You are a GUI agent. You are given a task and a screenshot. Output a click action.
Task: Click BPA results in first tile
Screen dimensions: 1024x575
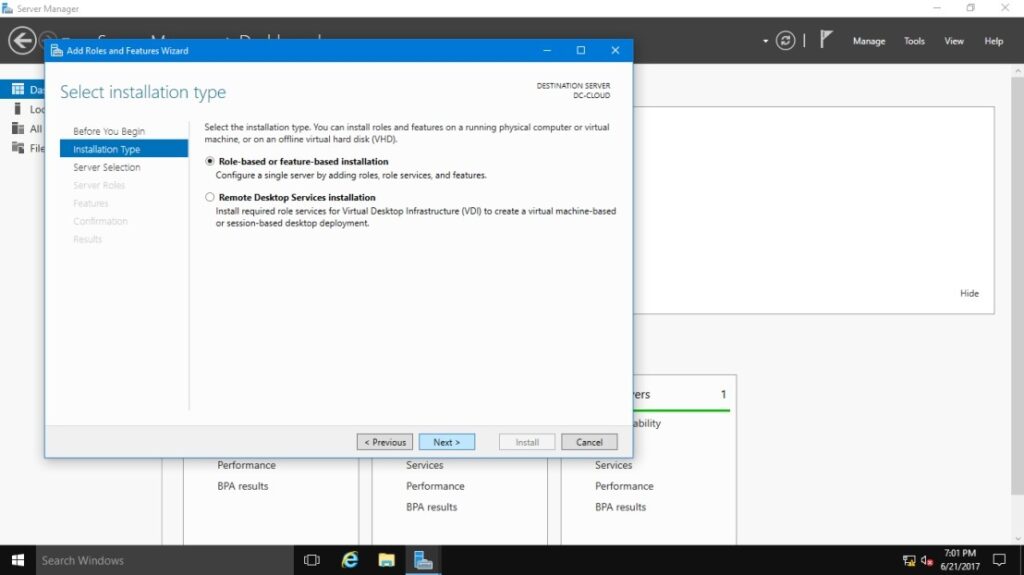242,486
